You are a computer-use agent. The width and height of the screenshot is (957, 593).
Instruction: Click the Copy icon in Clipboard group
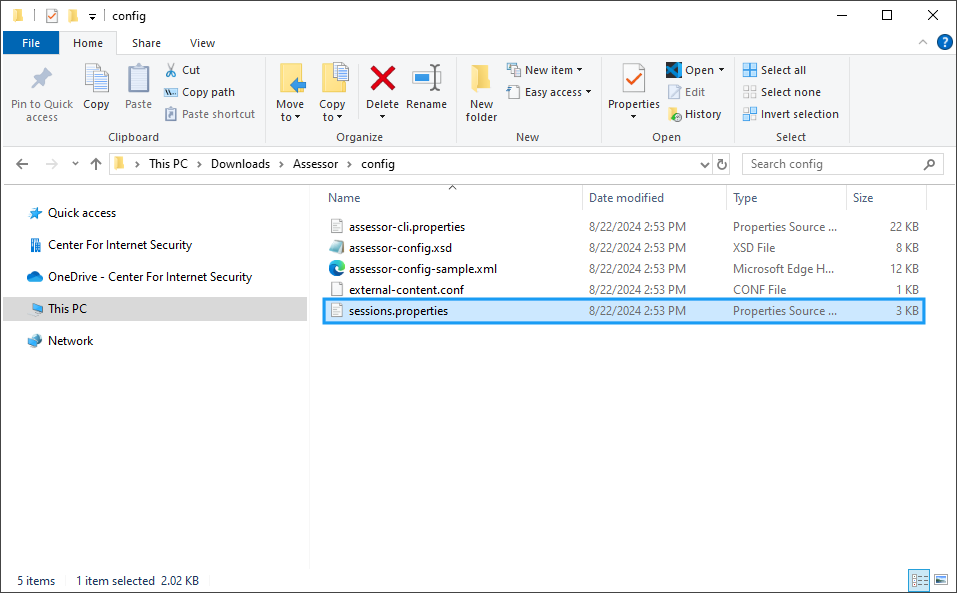tap(96, 80)
